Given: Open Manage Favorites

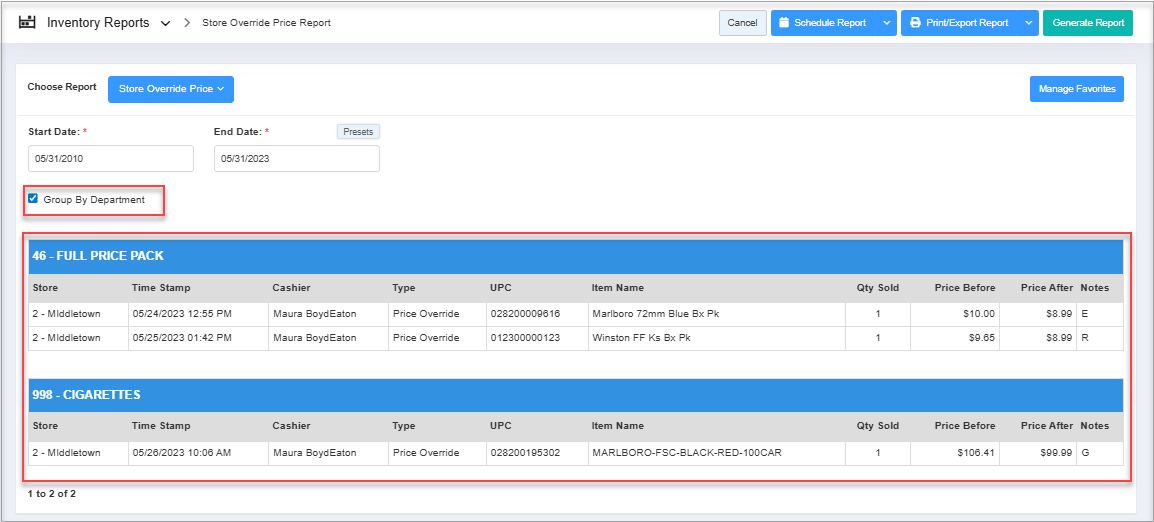Looking at the screenshot, I should point(1076,89).
